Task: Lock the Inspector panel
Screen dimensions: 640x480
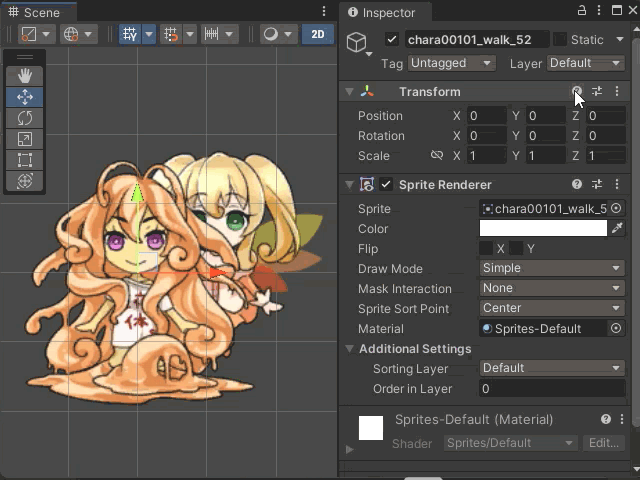Action: pos(582,11)
